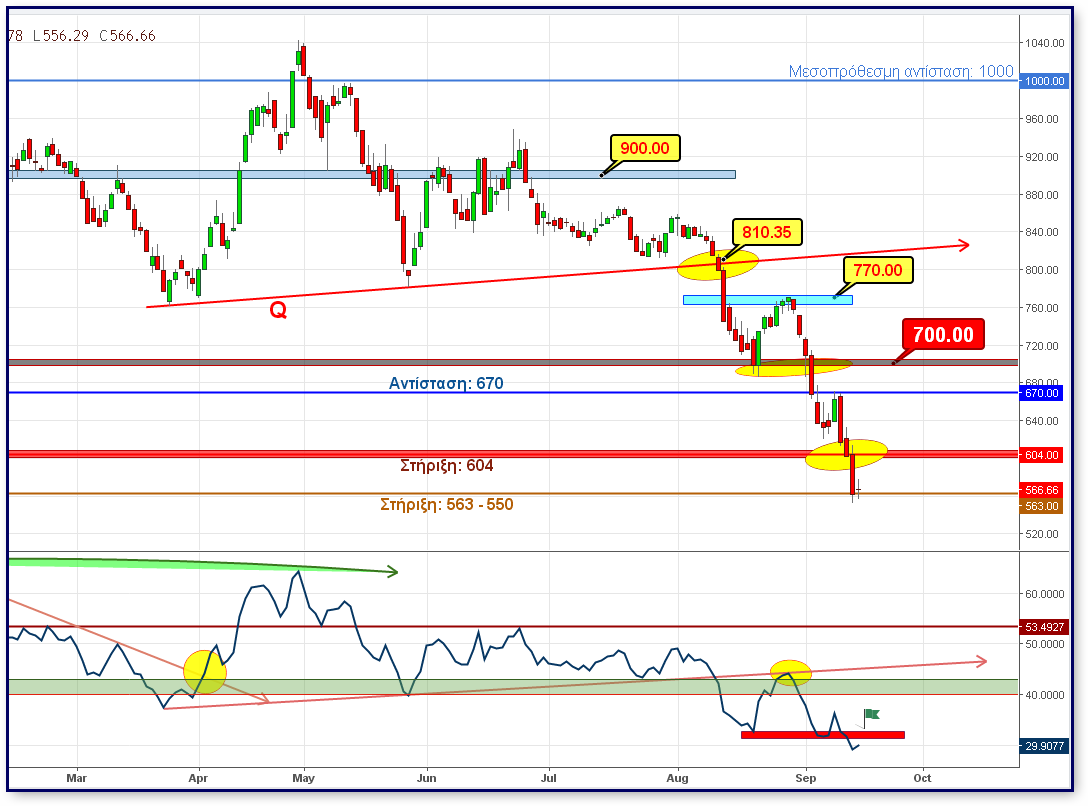Click the 1040.00 price axis label

point(1045,43)
